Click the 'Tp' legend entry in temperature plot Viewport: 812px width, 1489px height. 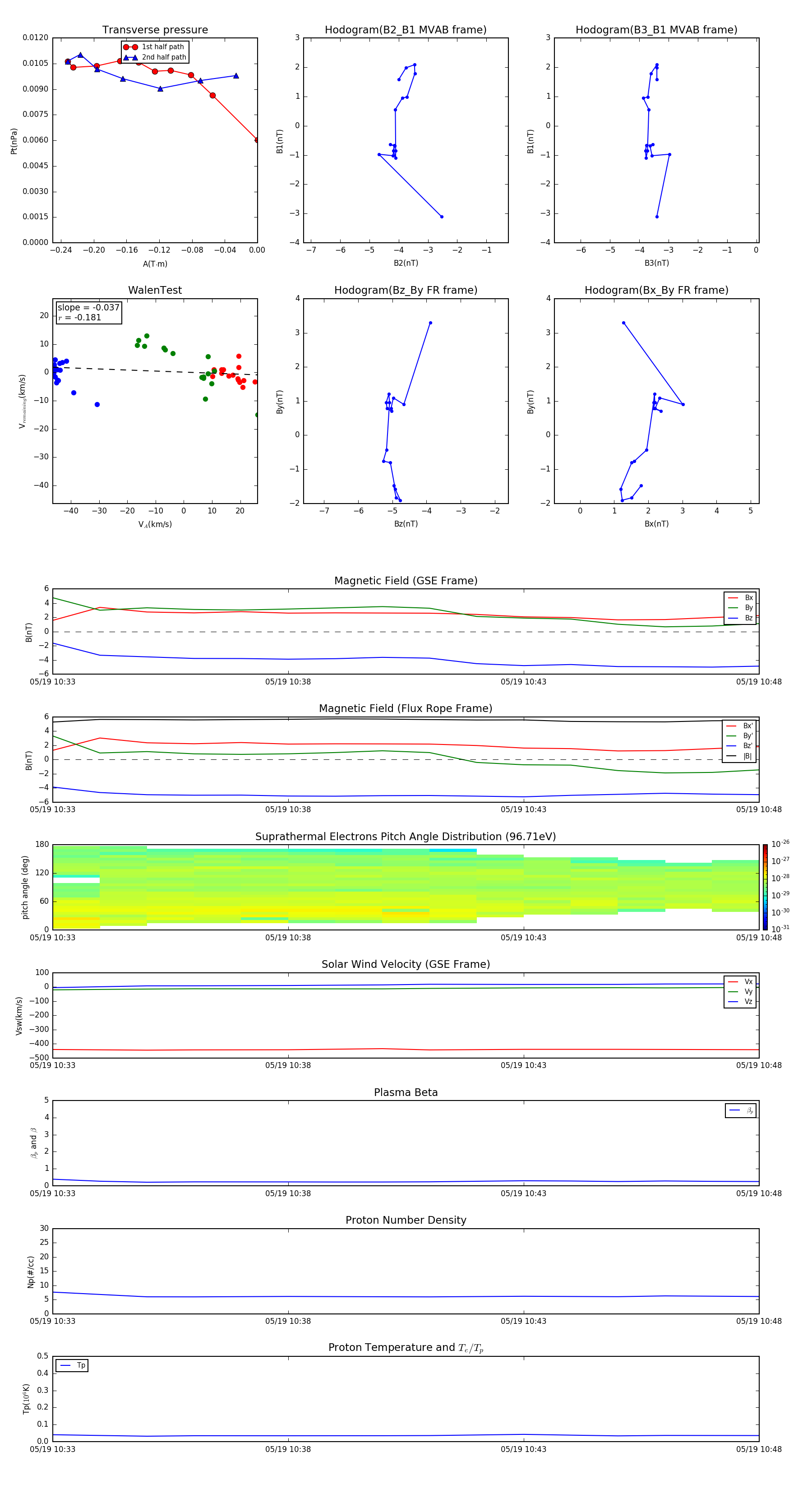point(72,1366)
